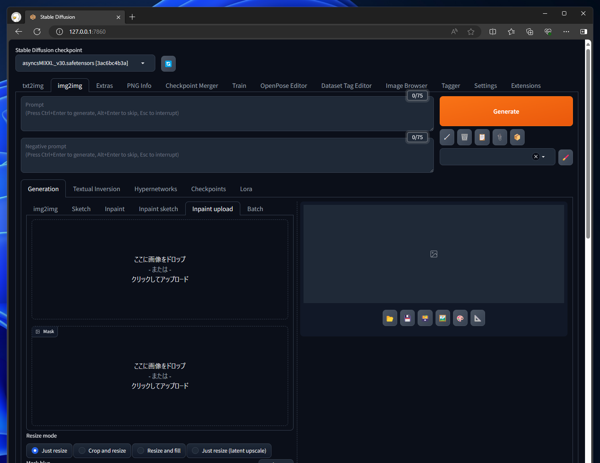Click the pencil edit styles icon
Screen dimensions: 600x463
pyautogui.click(x=566, y=157)
